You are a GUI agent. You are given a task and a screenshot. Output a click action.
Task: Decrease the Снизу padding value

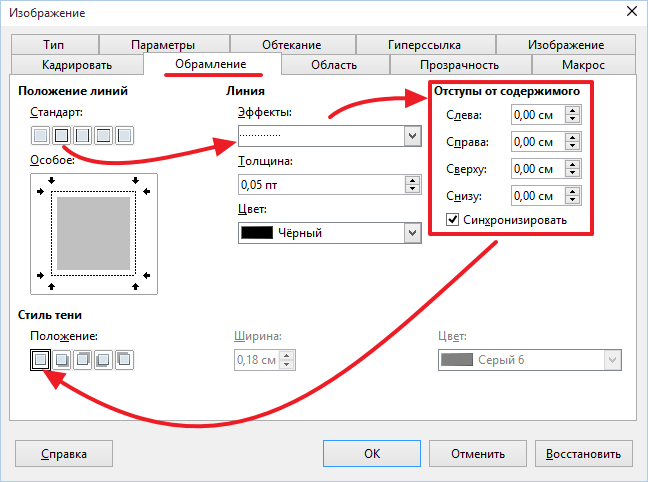click(572, 200)
